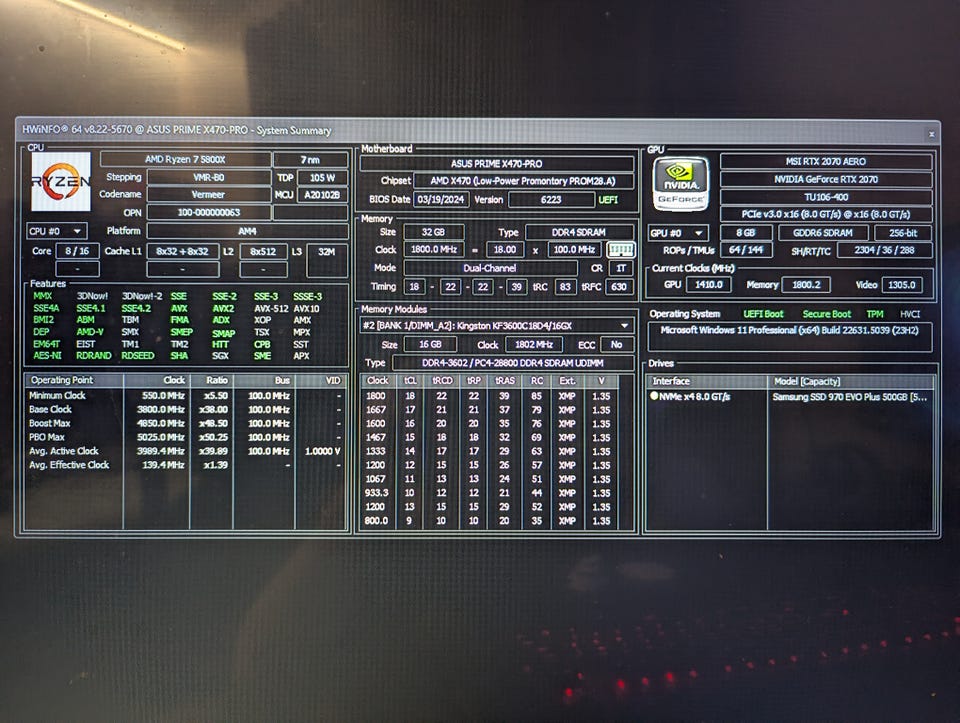Click the 105 W TDP field
This screenshot has width=960, height=723.
322,178
